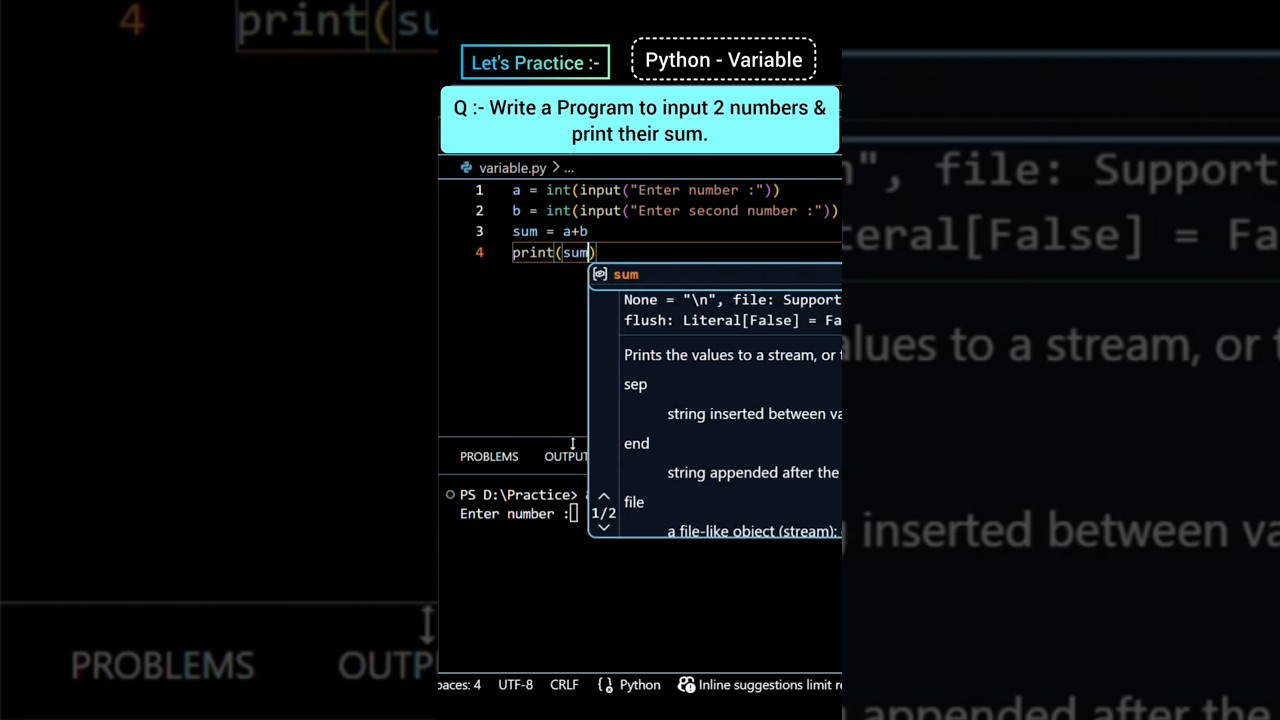Open the PROBLEMS panel tab
The width and height of the screenshot is (1280, 720).
pos(489,456)
